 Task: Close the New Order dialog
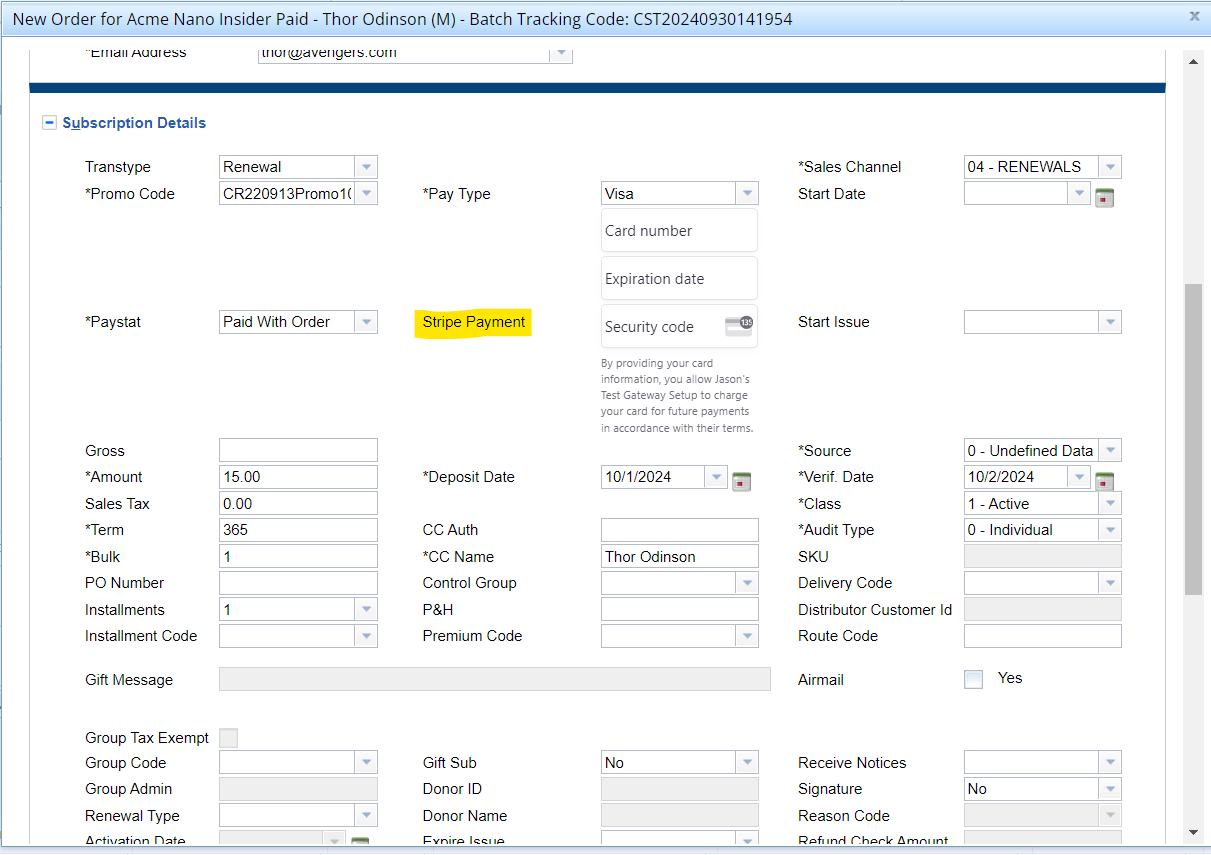pos(1193,17)
